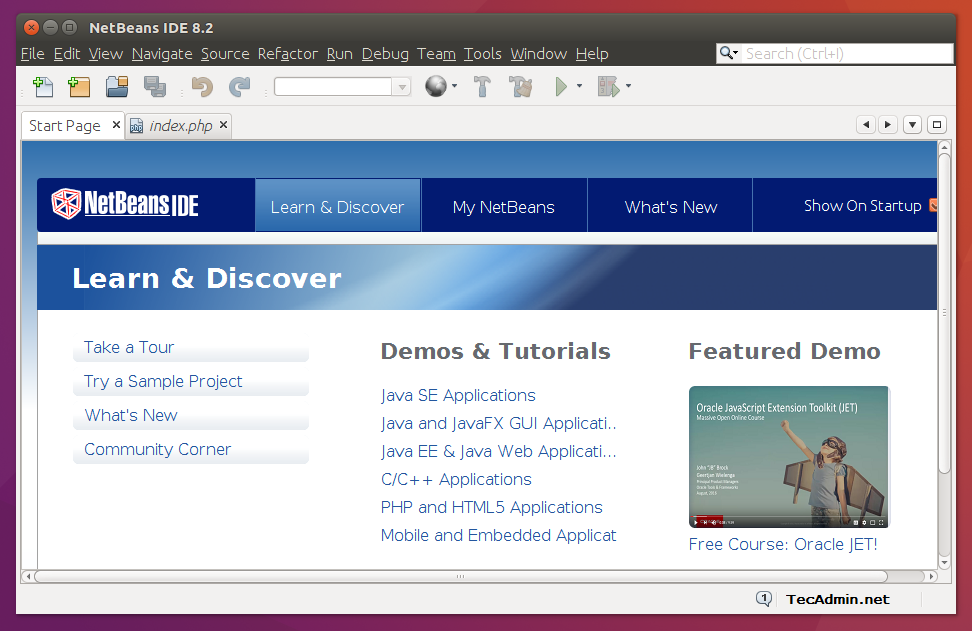Click the search magnifier icon
Image resolution: width=972 pixels, height=631 pixels.
coord(728,53)
